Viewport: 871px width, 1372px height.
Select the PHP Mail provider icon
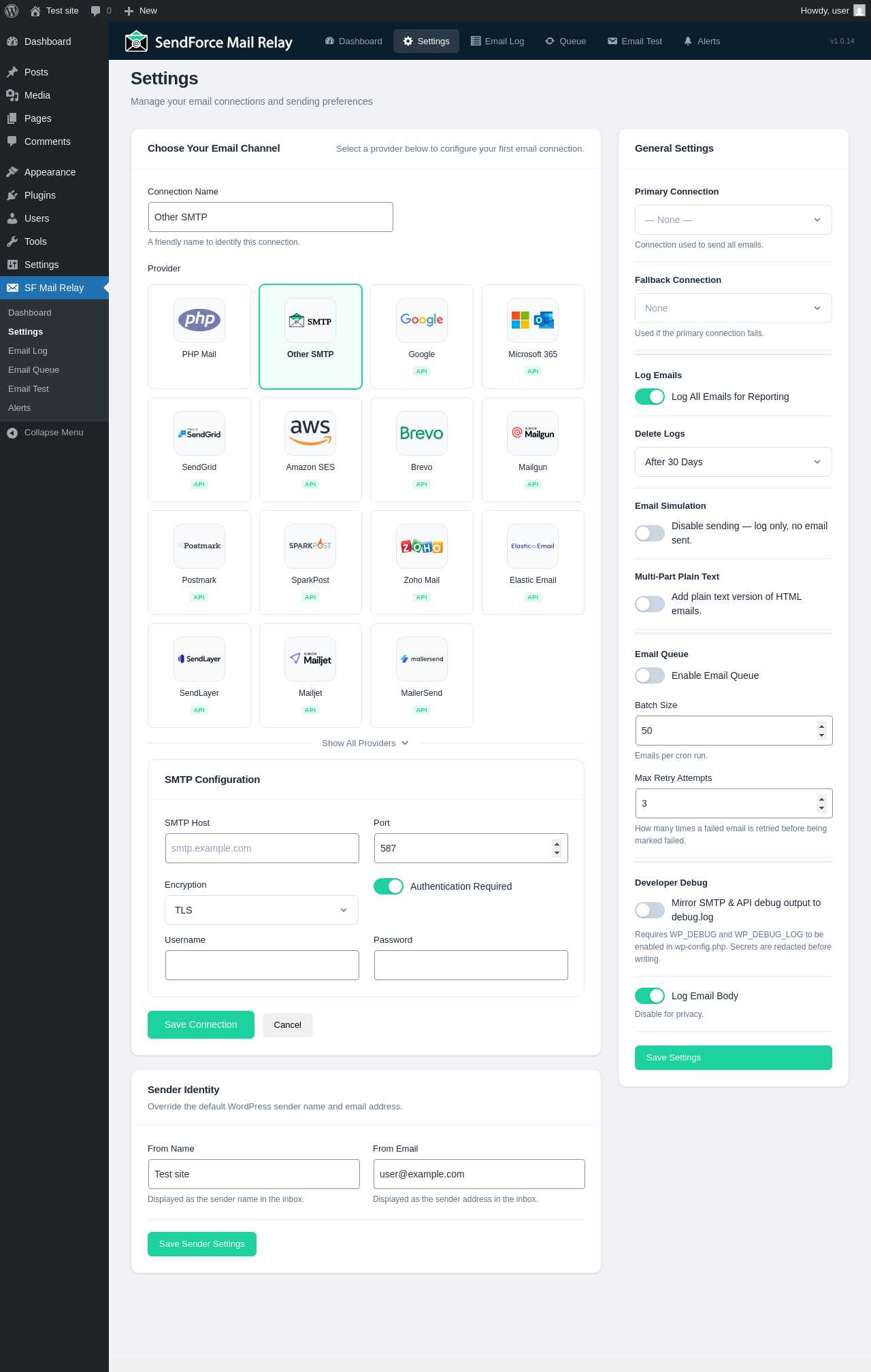(199, 320)
